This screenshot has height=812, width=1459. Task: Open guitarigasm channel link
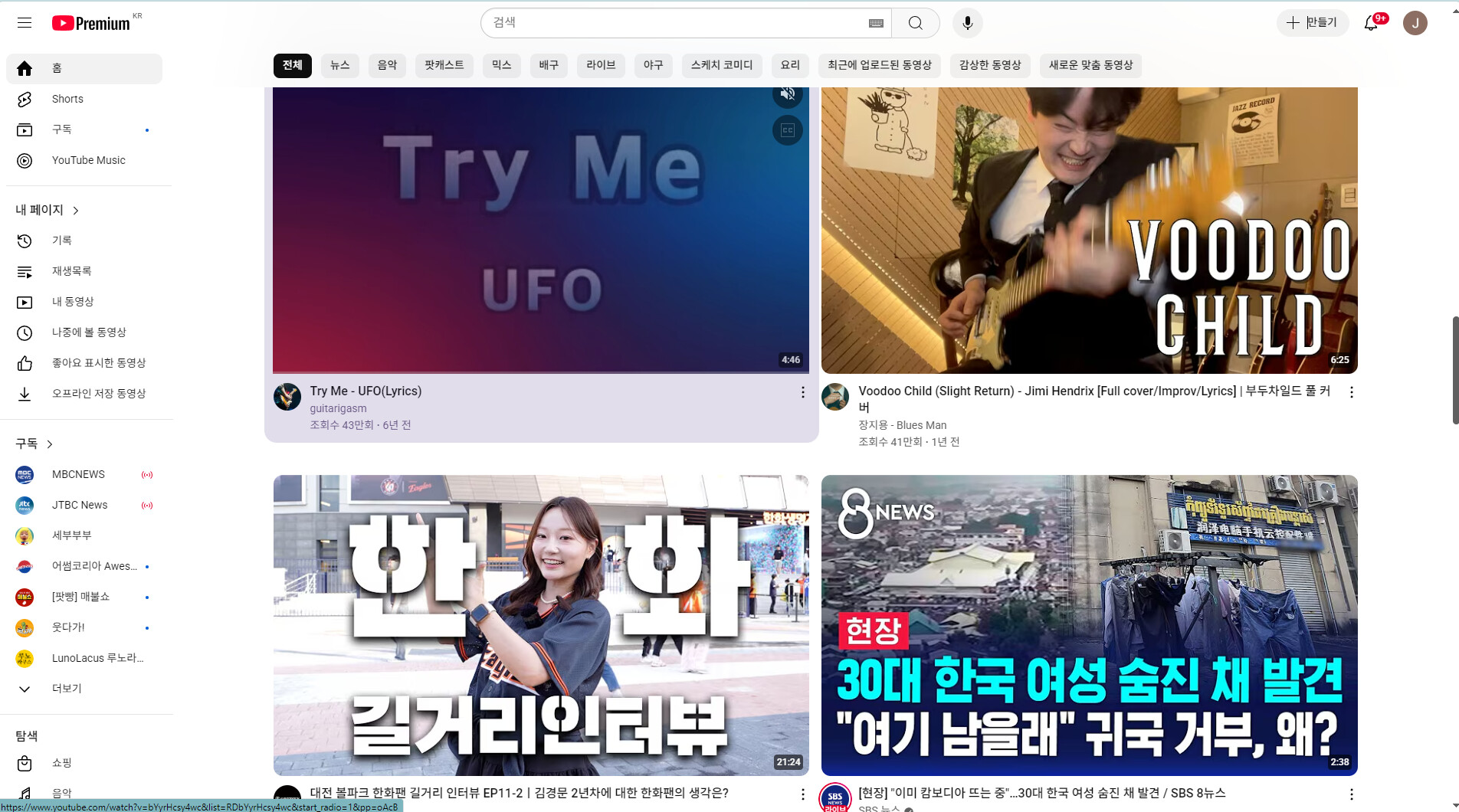point(338,408)
